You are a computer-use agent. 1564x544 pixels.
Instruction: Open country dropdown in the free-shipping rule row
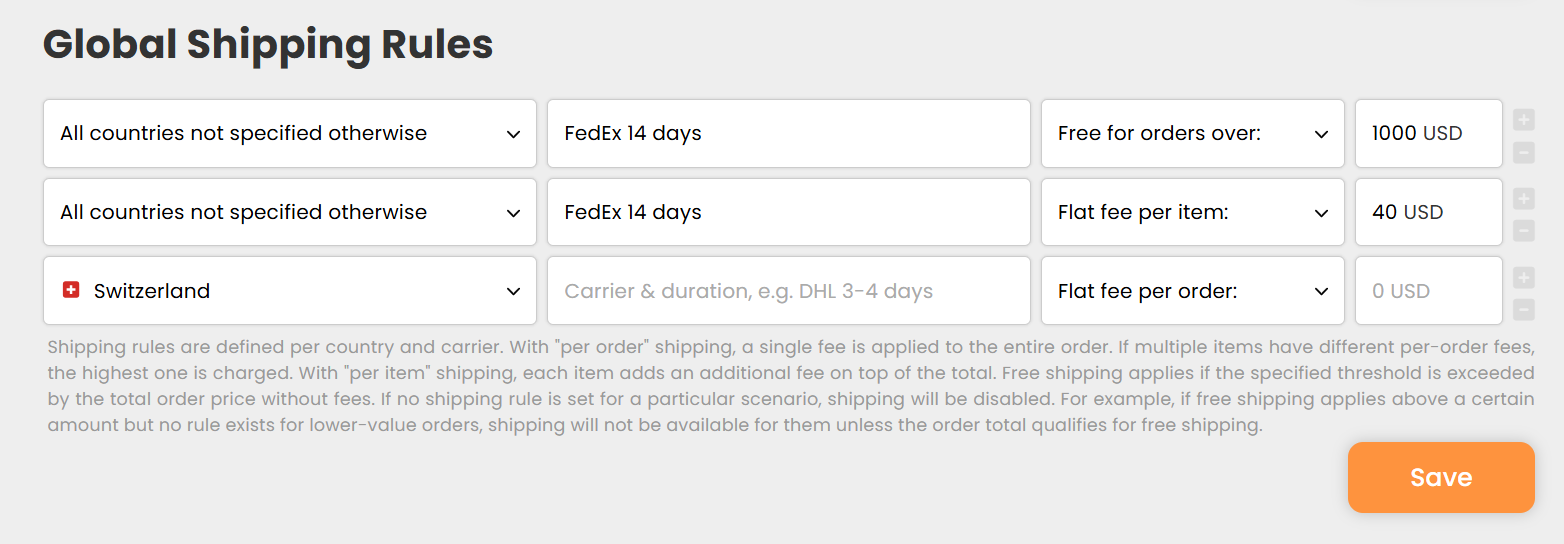tap(290, 134)
